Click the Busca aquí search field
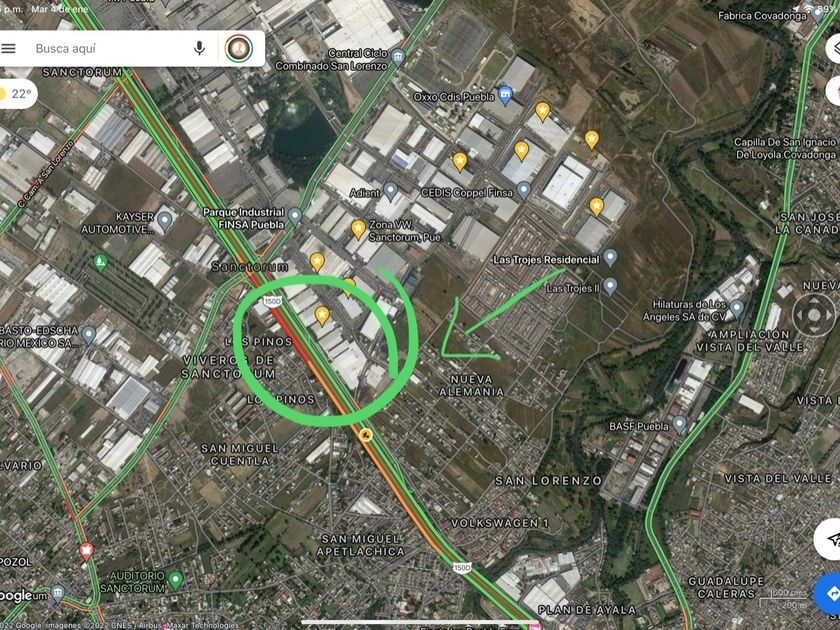Screen dimensions: 840x630 [110, 49]
